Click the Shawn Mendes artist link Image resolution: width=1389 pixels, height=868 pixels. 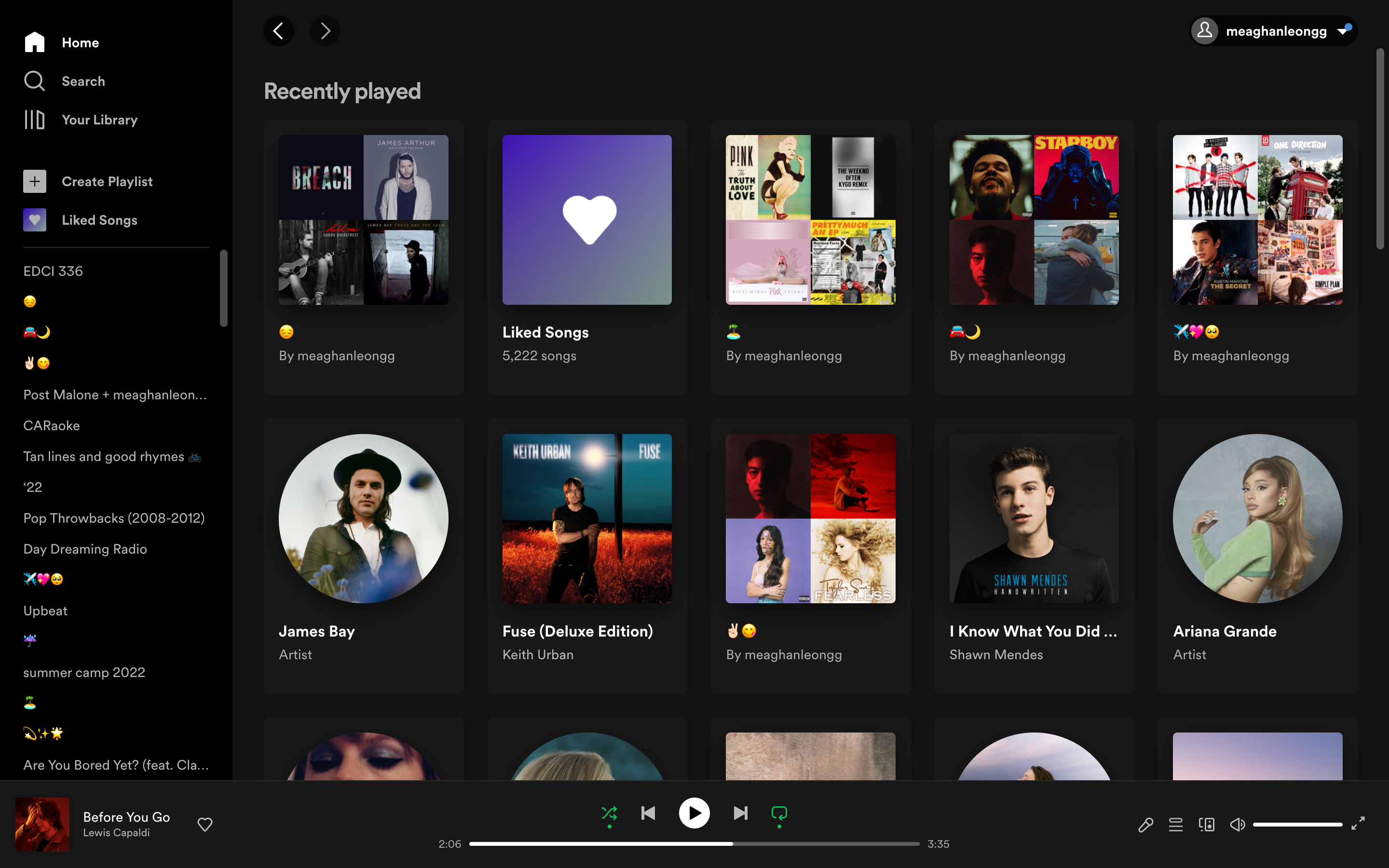point(996,654)
